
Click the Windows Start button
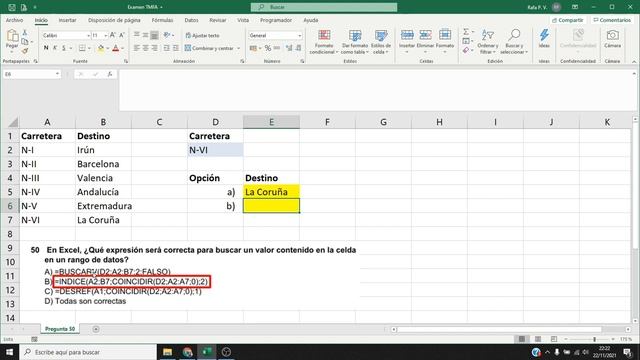[x=9, y=352]
